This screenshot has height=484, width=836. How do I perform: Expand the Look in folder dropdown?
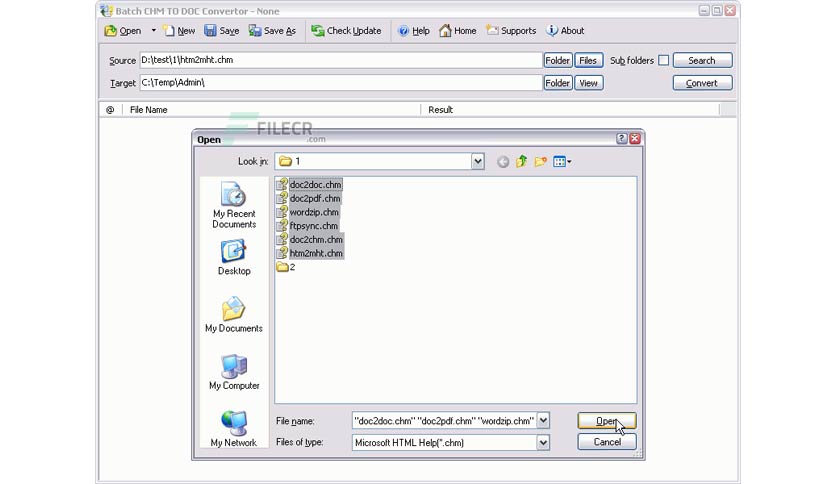tap(478, 162)
